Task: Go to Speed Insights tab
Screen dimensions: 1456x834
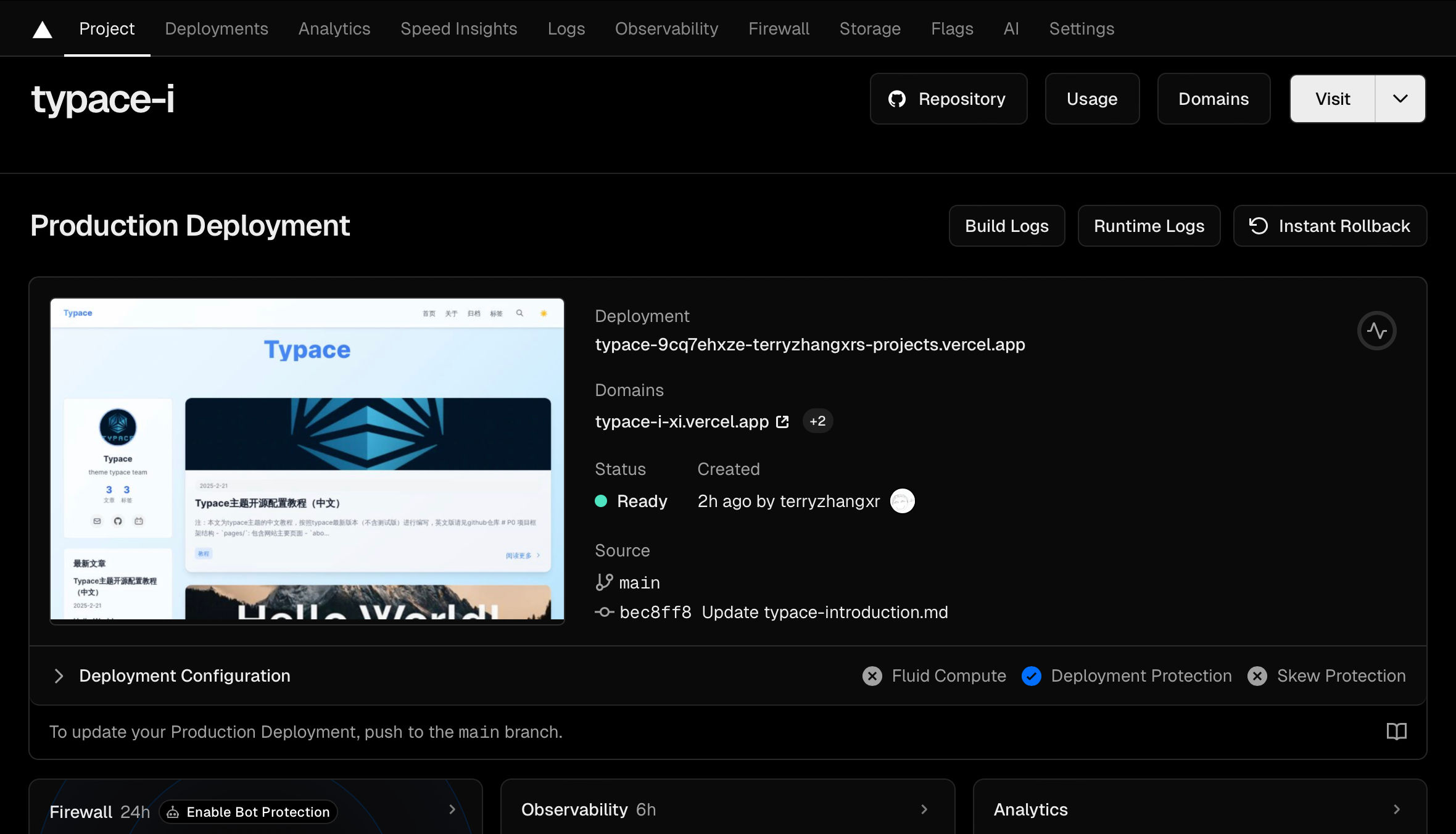Action: 459,28
